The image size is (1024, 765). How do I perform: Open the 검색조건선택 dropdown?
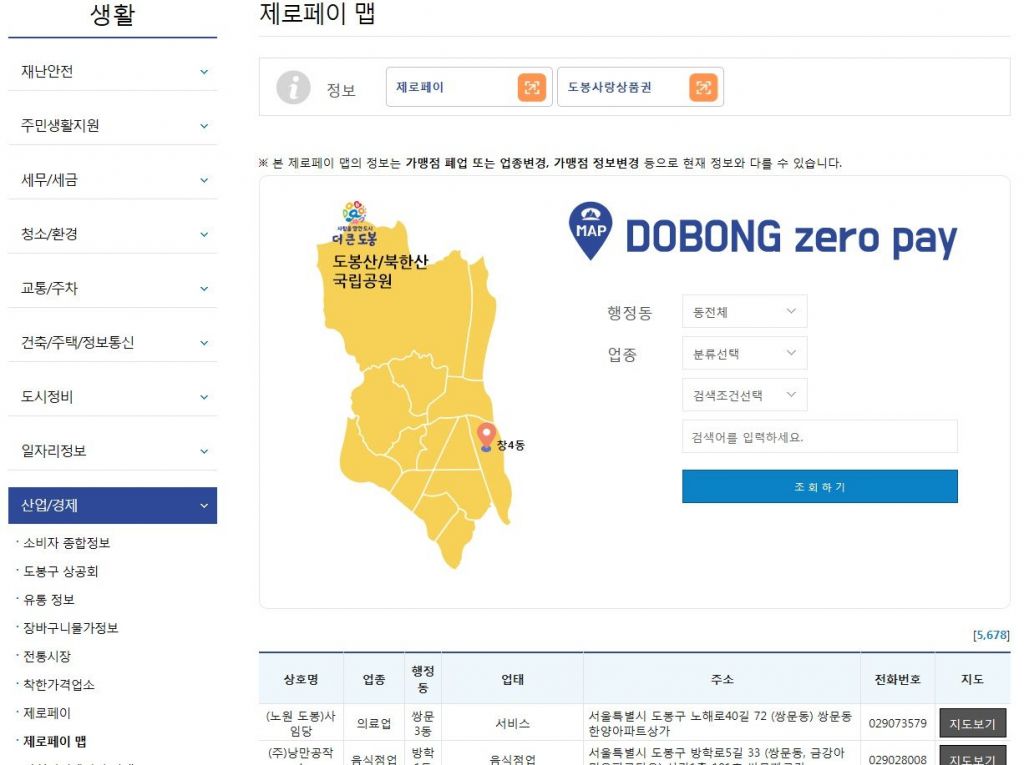[x=744, y=395]
